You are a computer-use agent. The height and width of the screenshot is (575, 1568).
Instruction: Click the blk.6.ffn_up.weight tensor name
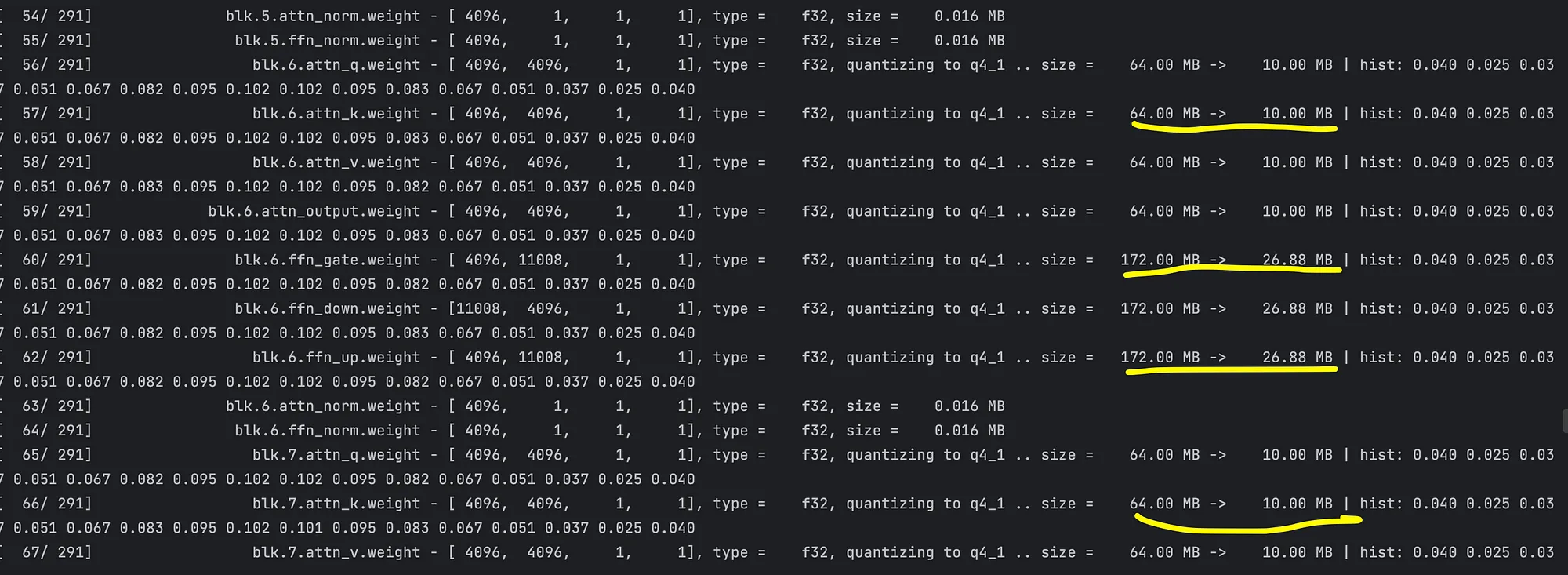pyautogui.click(x=336, y=357)
